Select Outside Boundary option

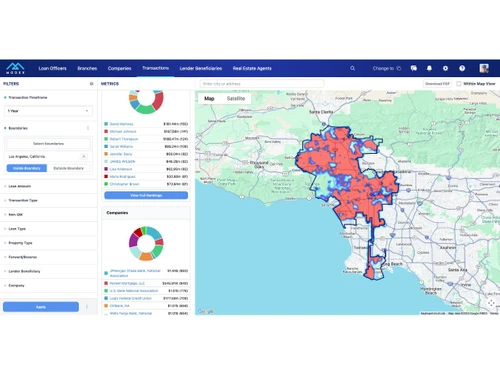pyautogui.click(x=68, y=168)
